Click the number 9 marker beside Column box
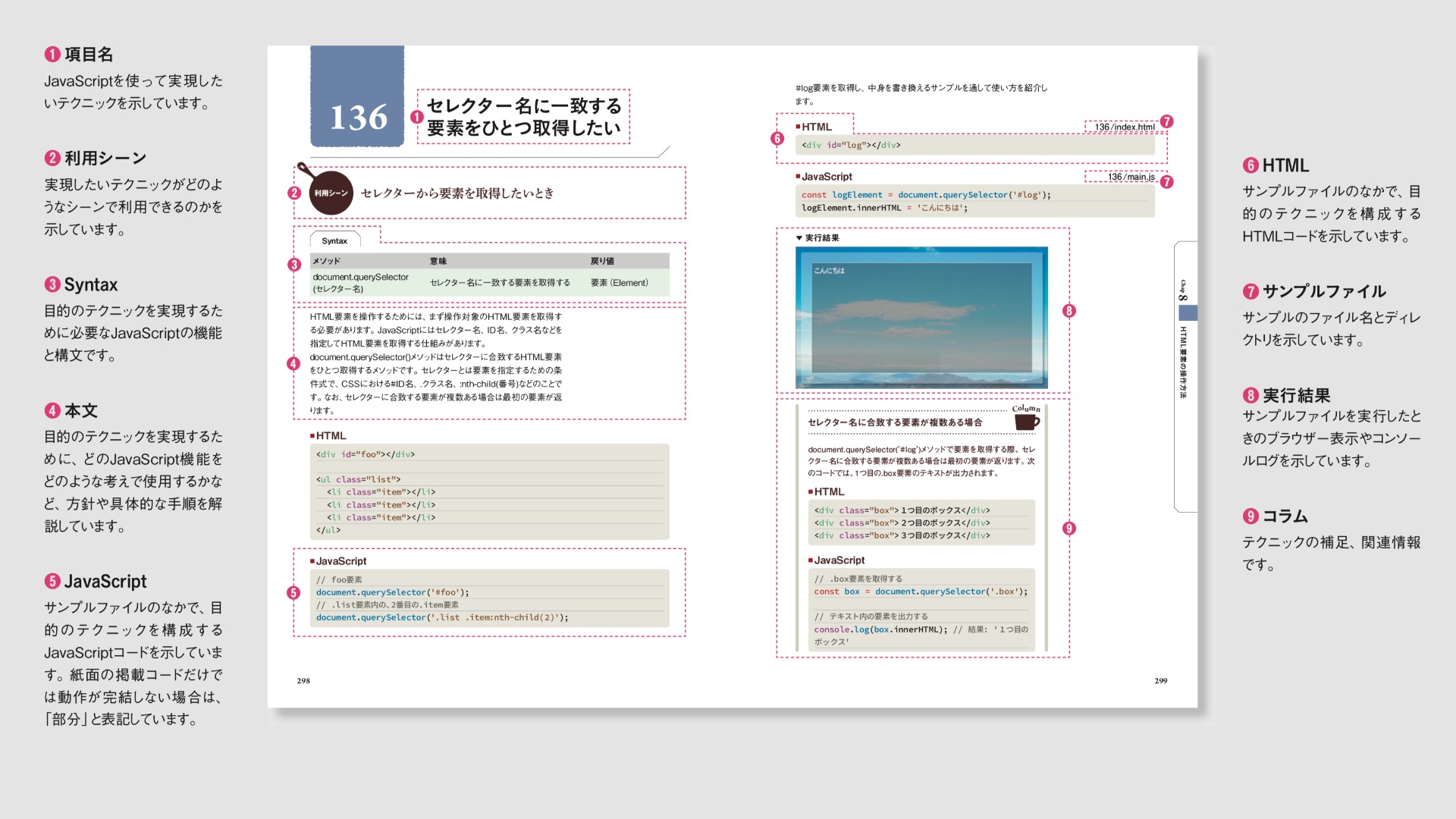Screen dimensions: 1456x819 [x=1068, y=529]
